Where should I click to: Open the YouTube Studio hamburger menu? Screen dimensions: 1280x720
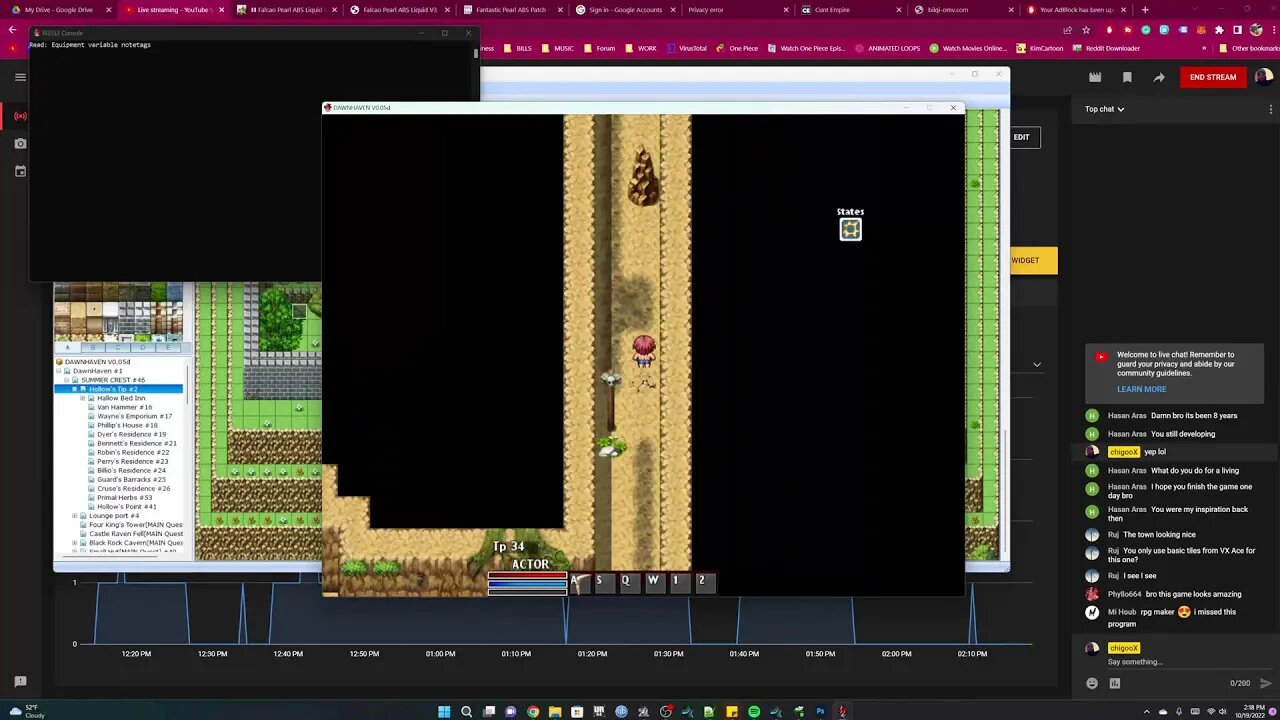(20, 77)
